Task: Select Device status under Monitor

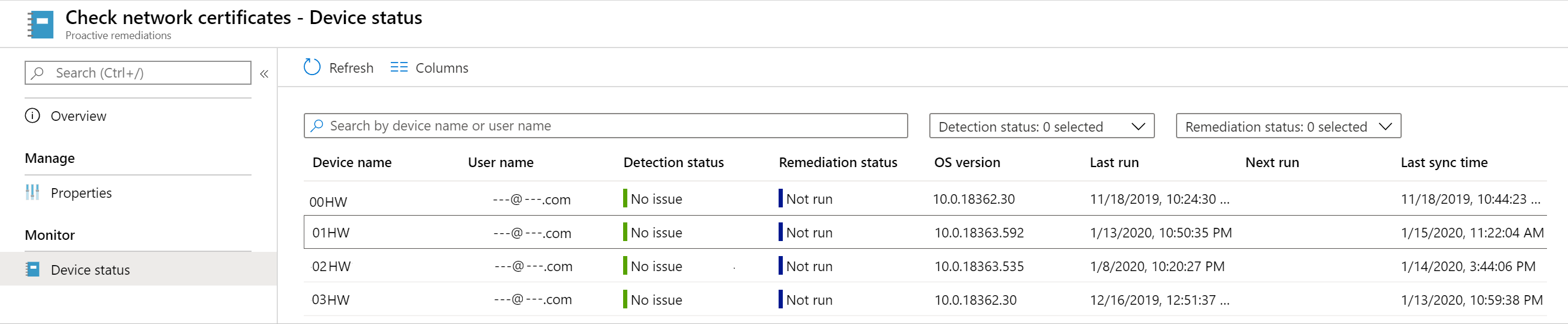Action: coord(90,270)
